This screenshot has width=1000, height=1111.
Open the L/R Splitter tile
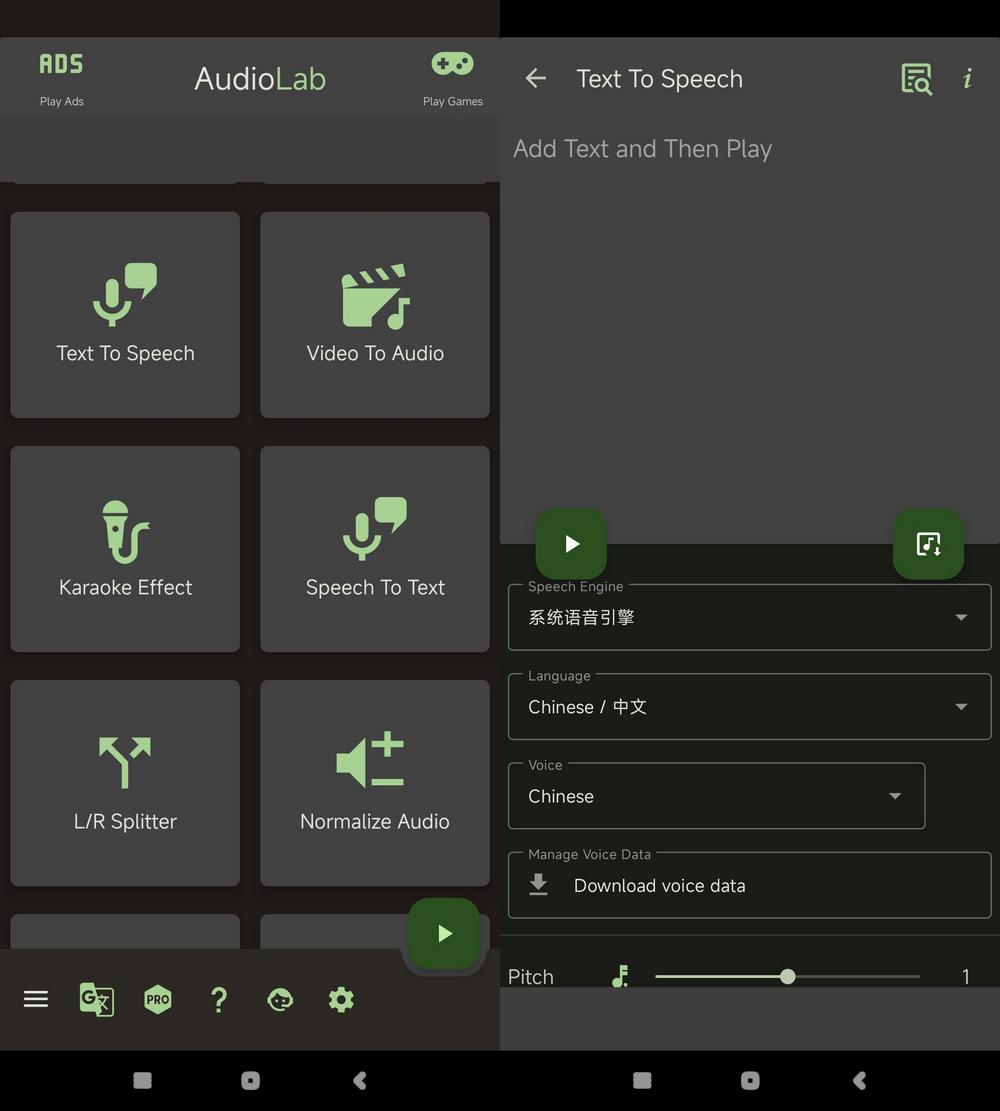click(x=125, y=783)
